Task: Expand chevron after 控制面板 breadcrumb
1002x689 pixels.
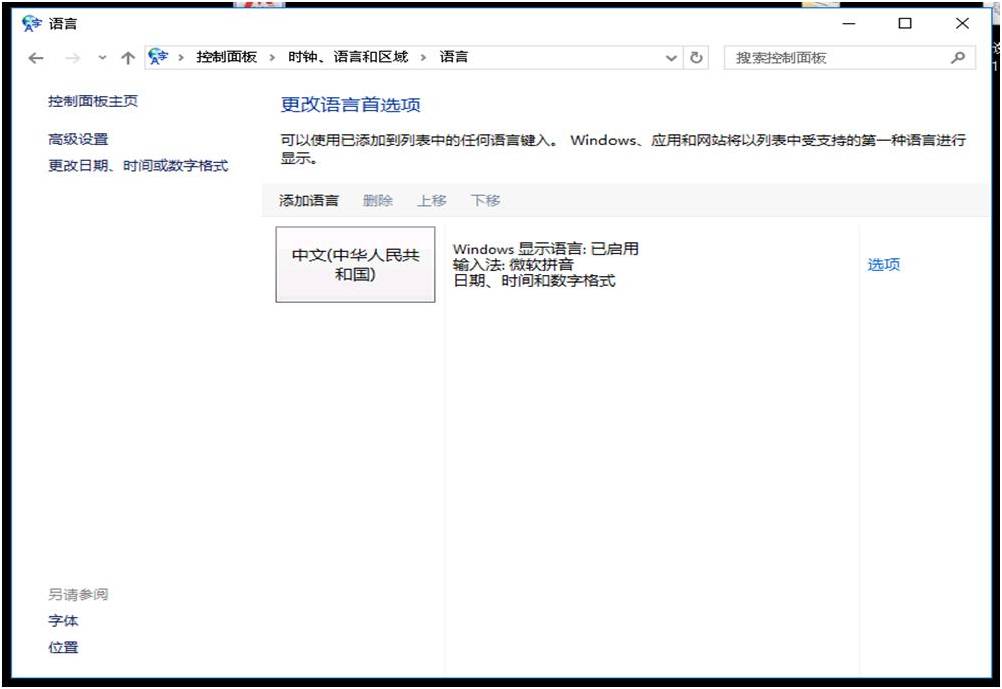Action: tap(272, 57)
